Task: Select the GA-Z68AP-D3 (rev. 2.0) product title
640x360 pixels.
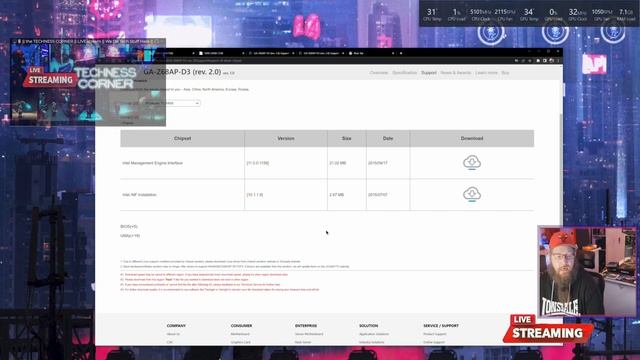Action: (x=182, y=72)
